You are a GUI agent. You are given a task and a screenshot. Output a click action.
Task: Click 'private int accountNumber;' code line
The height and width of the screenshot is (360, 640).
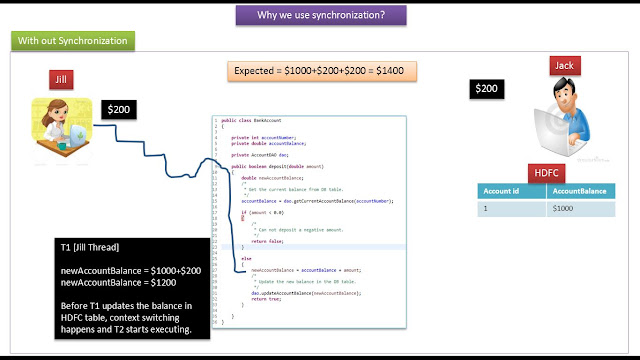click(263, 138)
